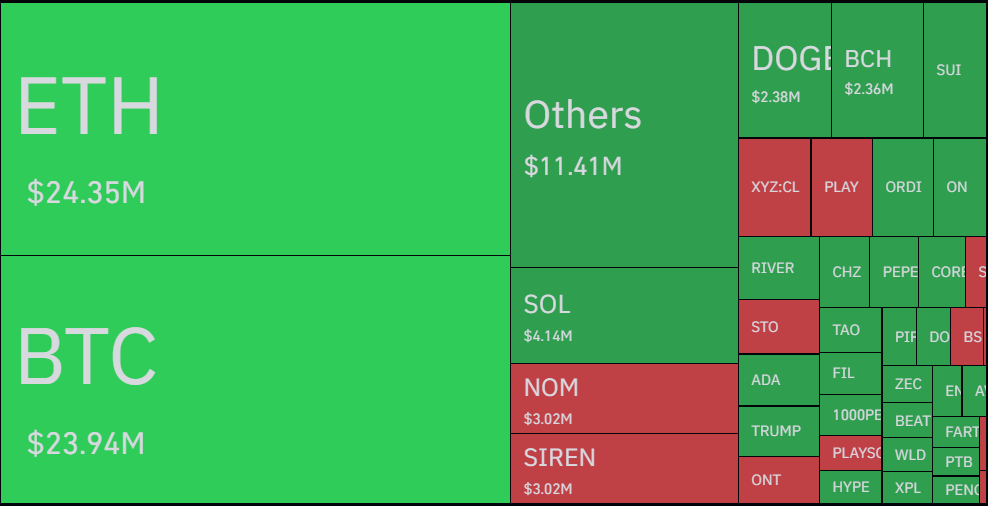The width and height of the screenshot is (988, 506).
Task: Click the SUI tile
Action: 954,70
